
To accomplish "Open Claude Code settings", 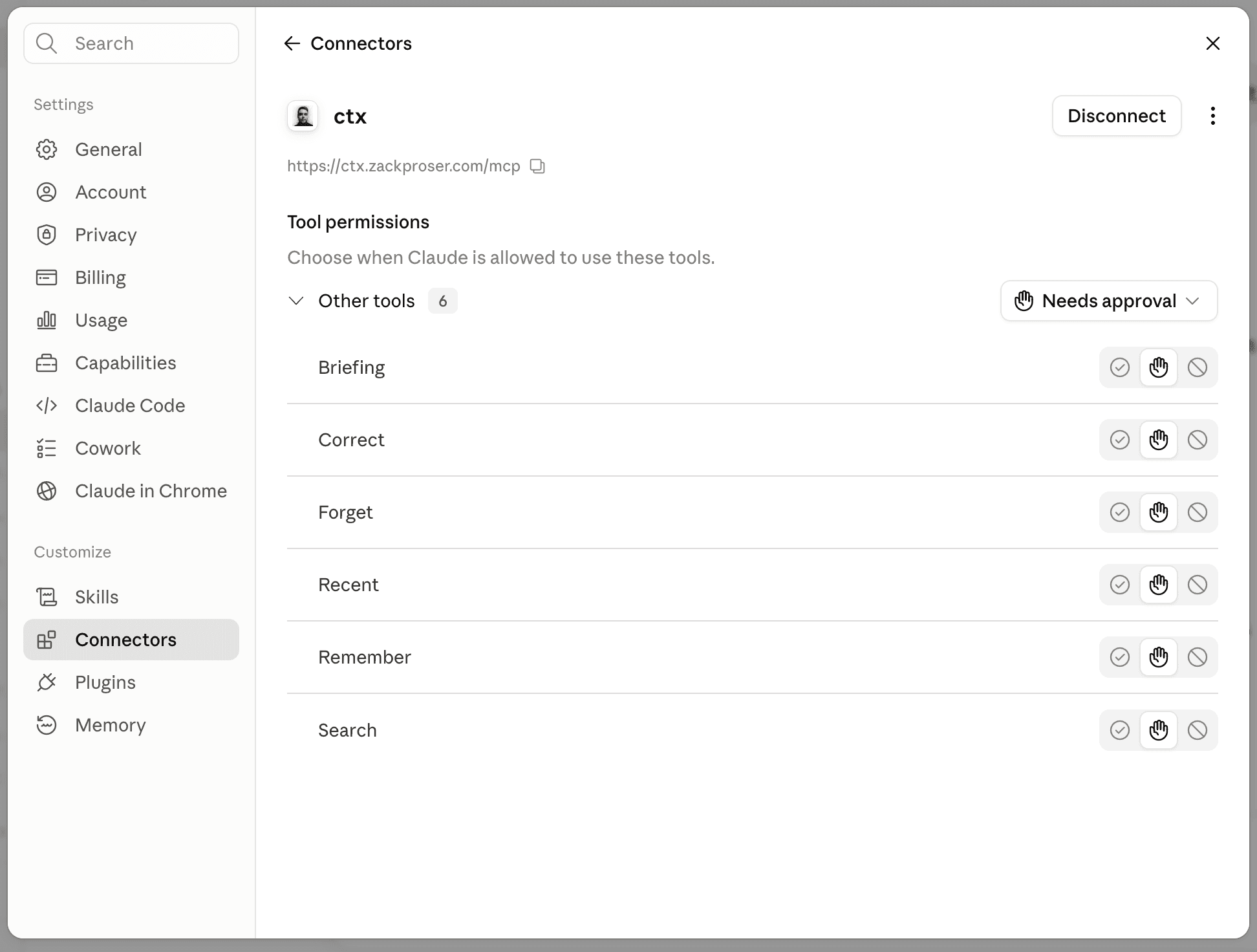I will coord(131,406).
